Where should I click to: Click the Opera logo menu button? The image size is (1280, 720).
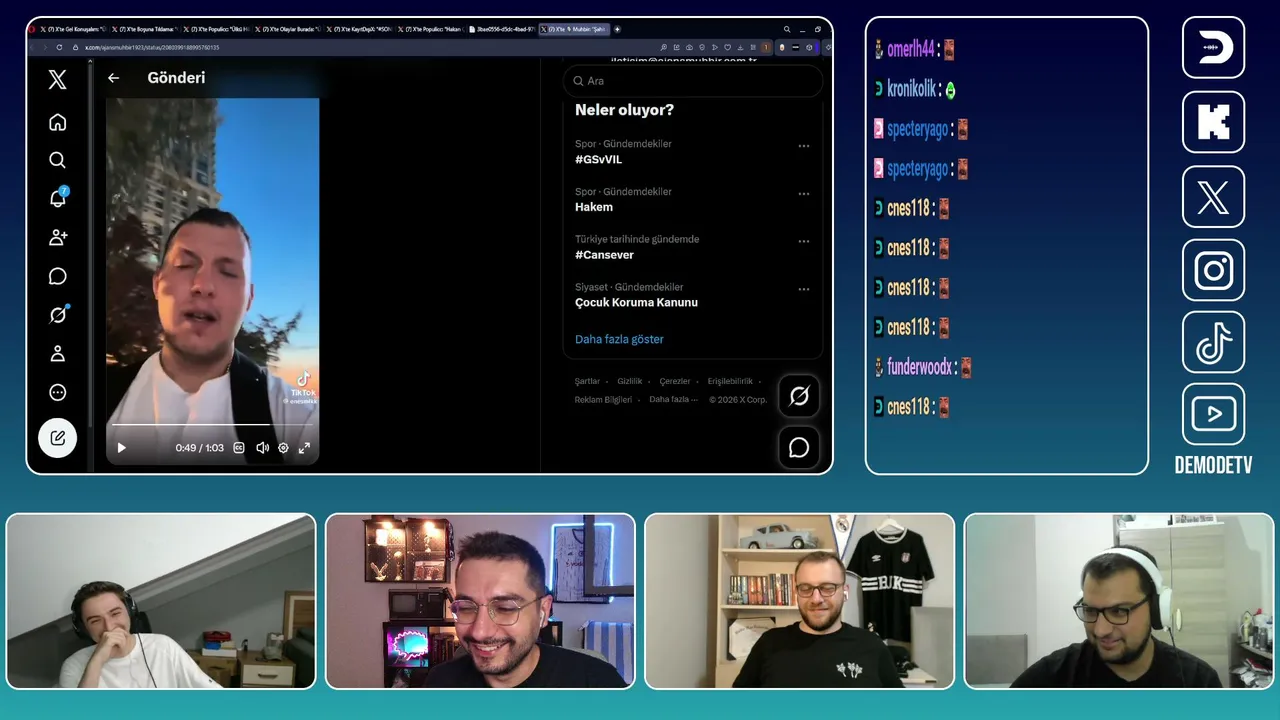click(x=32, y=30)
